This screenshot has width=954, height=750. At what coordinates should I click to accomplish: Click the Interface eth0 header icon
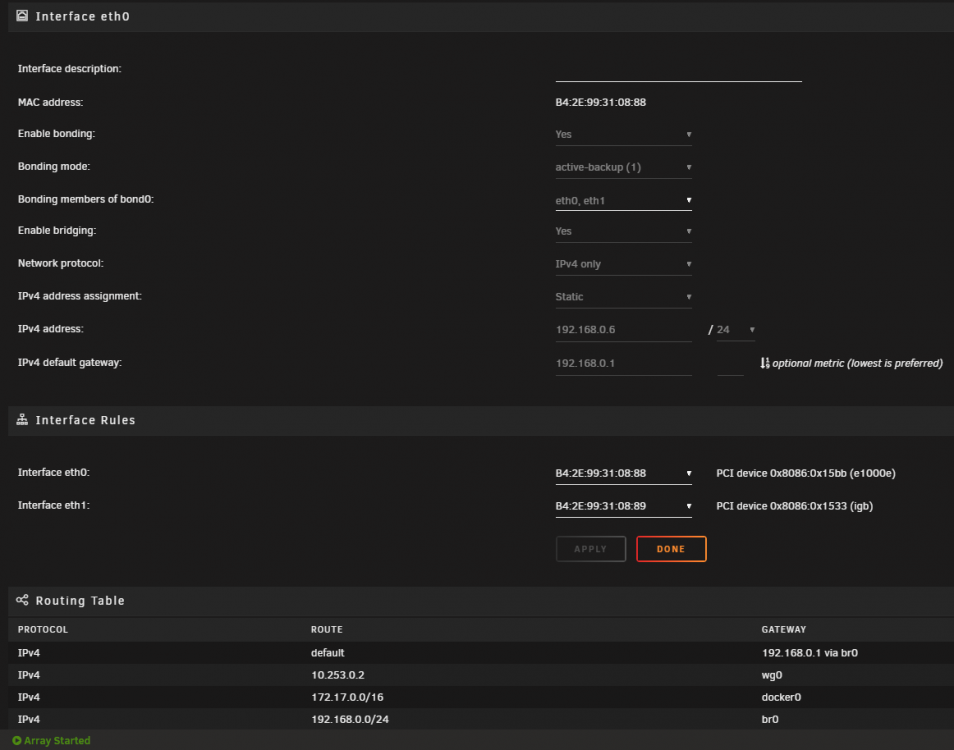tap(22, 16)
